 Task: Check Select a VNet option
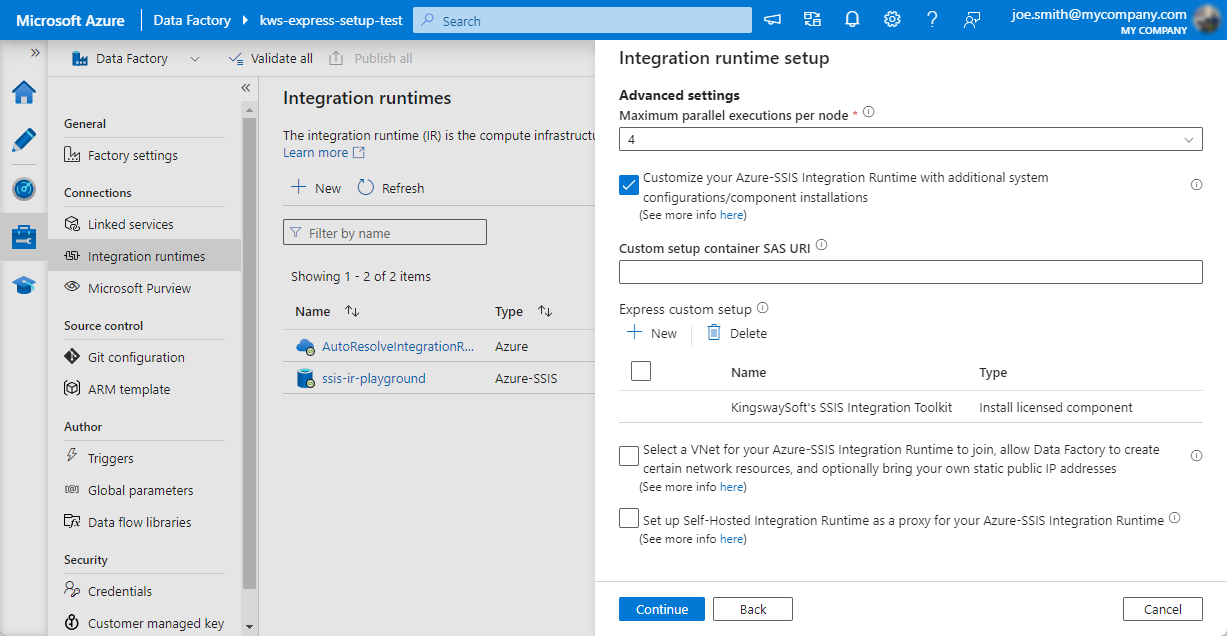click(629, 456)
